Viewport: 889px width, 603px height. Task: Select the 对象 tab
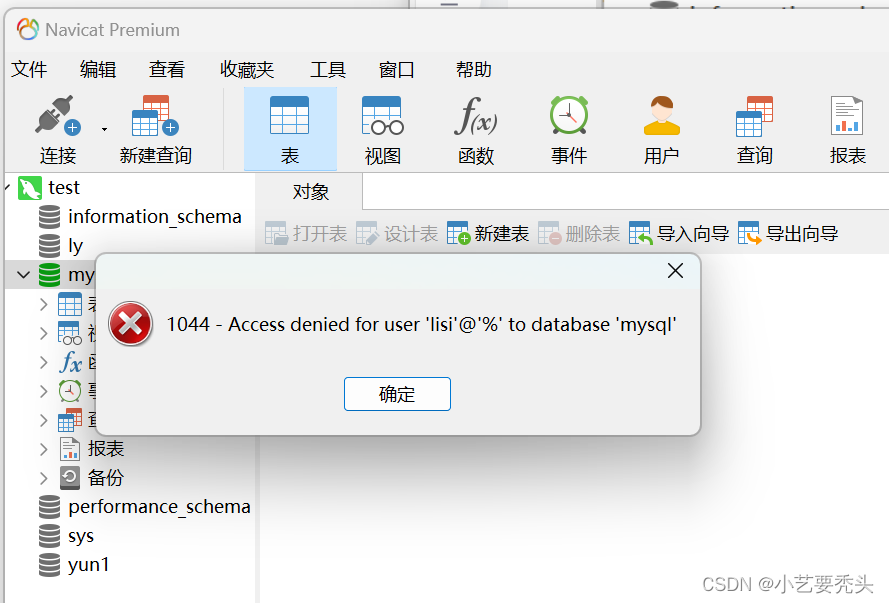(310, 192)
